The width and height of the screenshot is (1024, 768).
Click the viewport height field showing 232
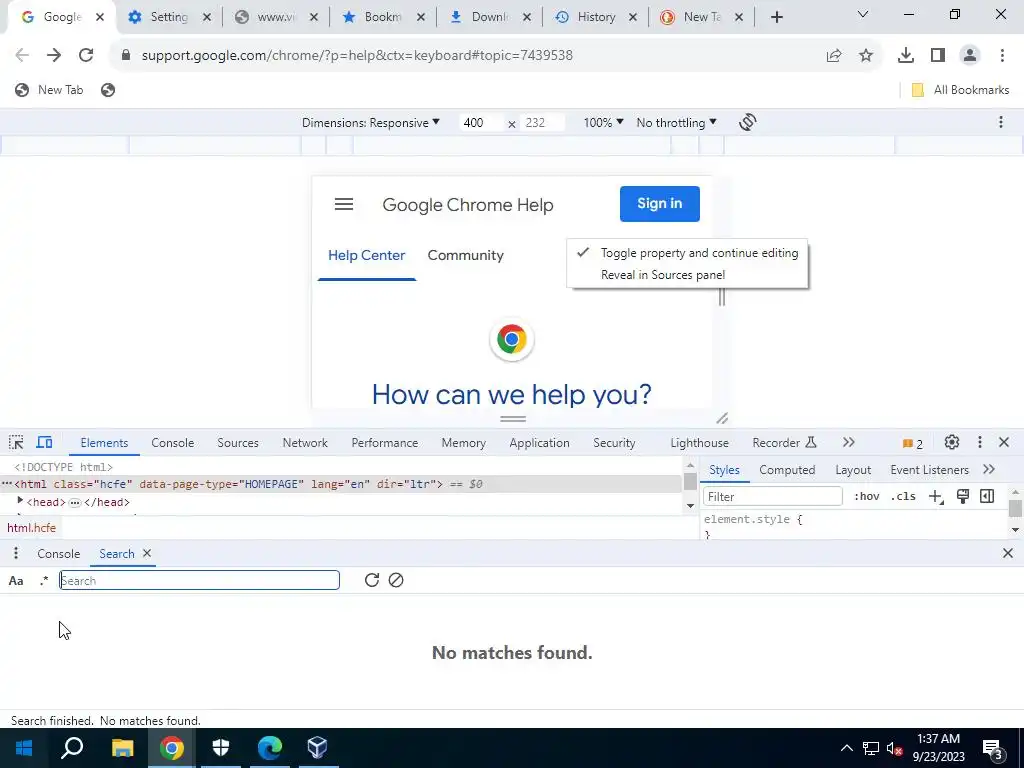542,123
